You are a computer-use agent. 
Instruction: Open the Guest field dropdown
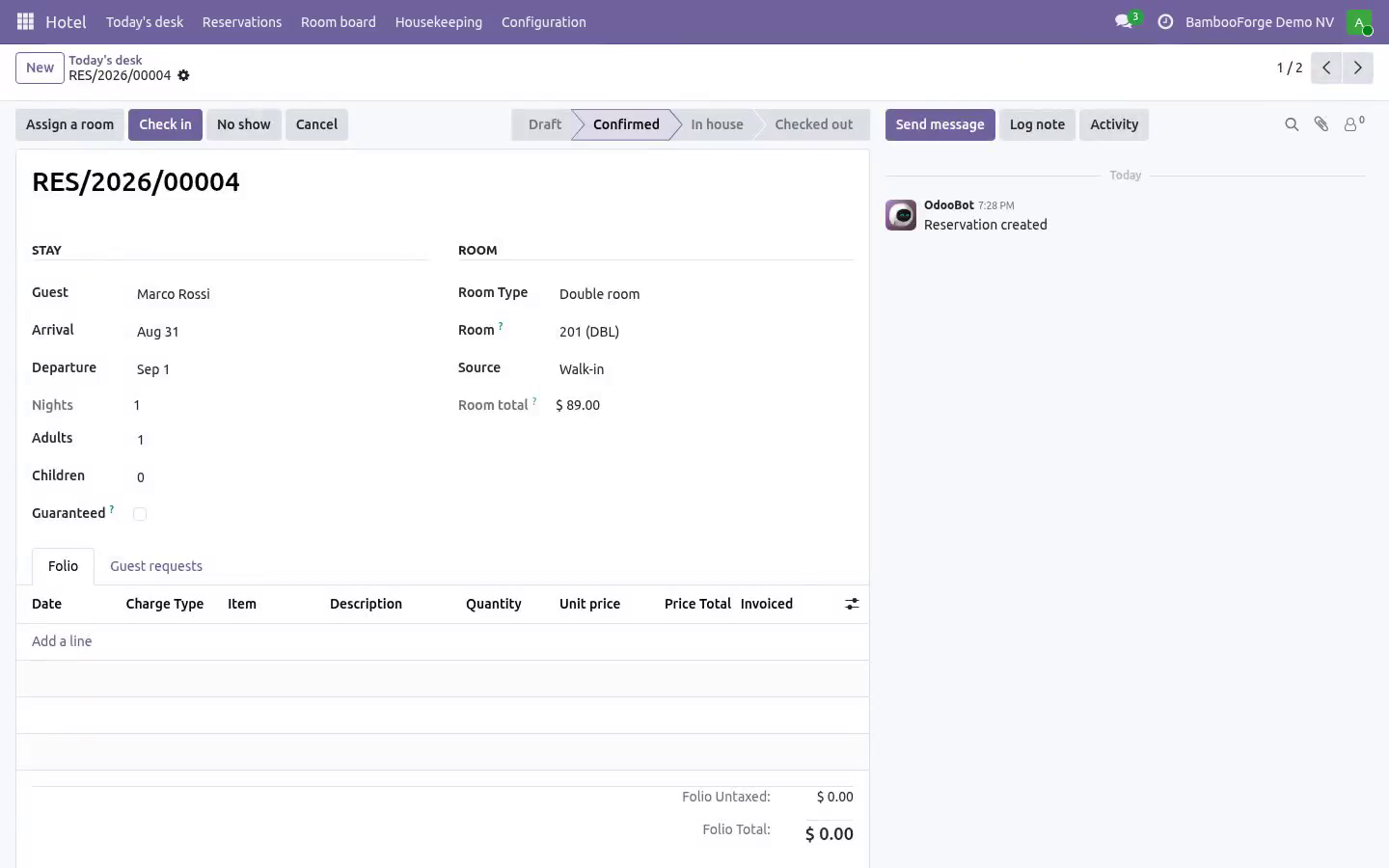[281, 294]
